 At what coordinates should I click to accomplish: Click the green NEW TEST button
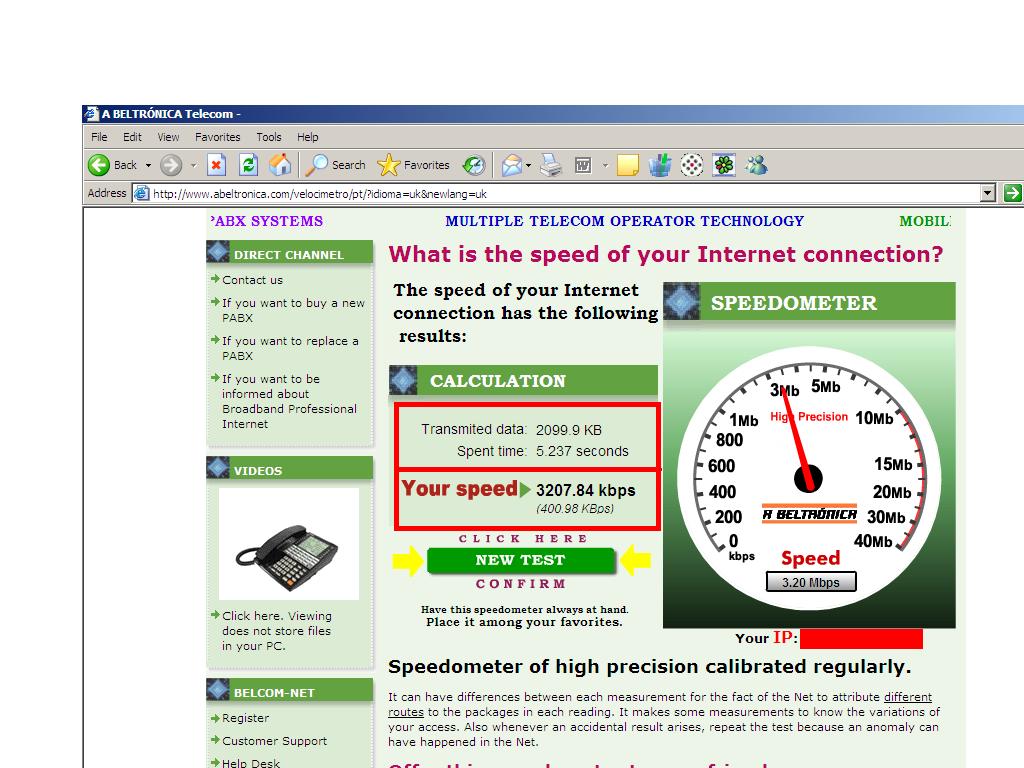click(520, 560)
